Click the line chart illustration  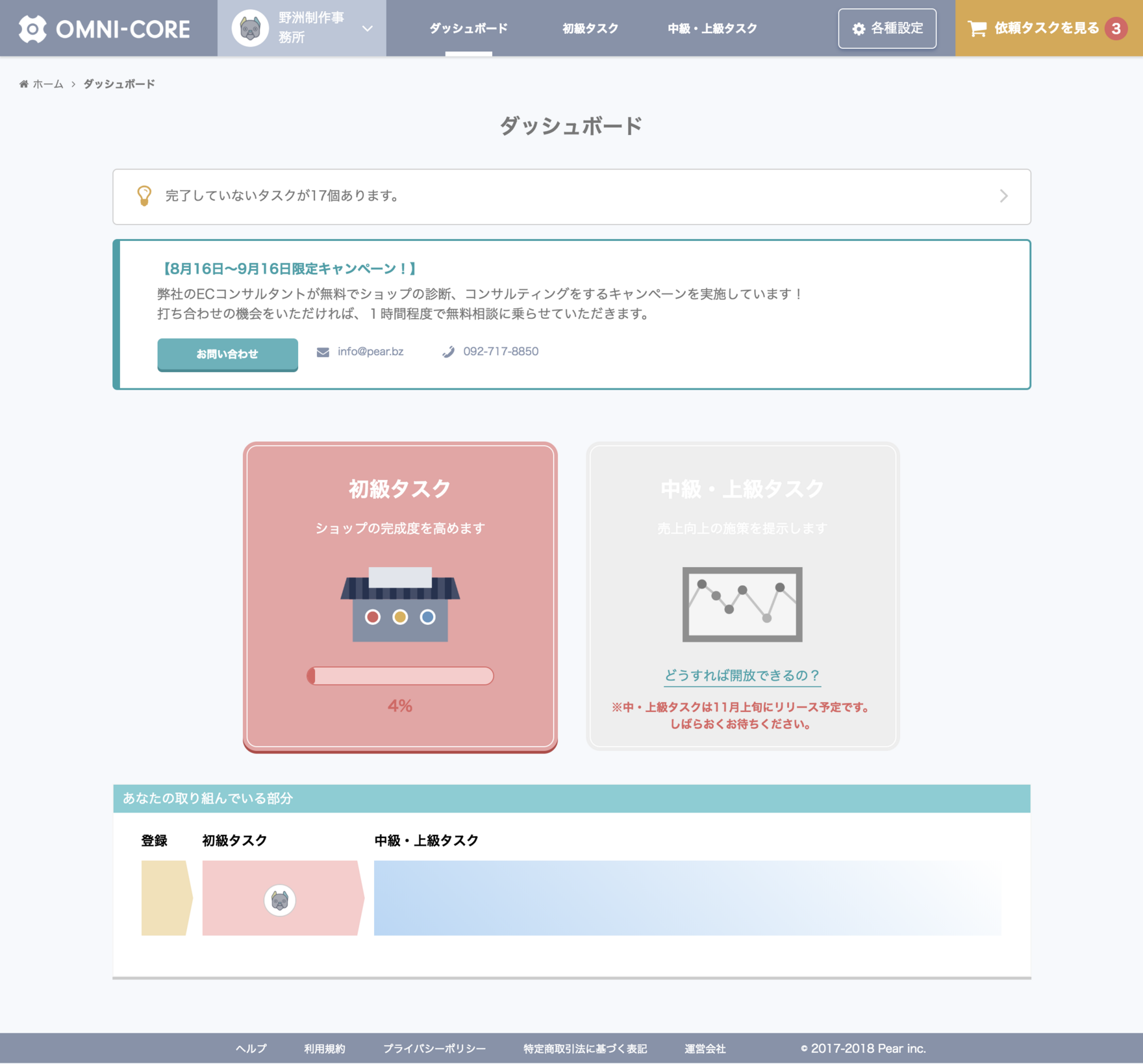click(742, 604)
